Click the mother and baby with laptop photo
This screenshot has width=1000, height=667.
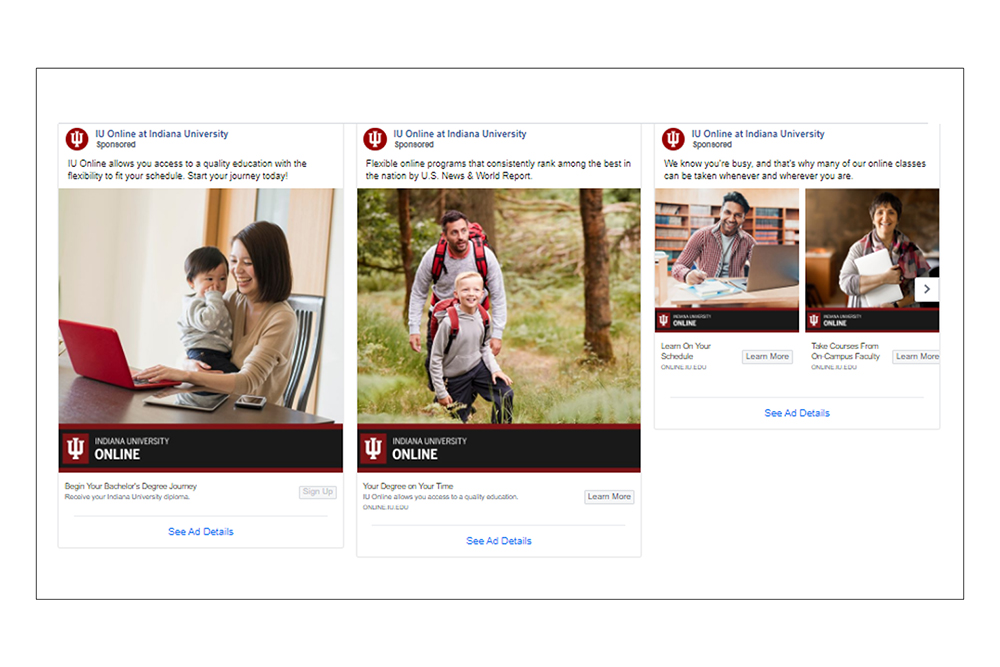(201, 306)
